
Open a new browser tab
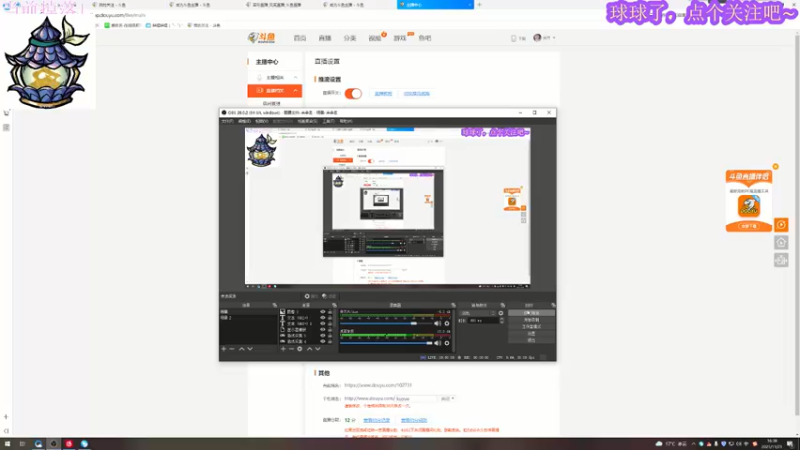pyautogui.click(x=479, y=5)
